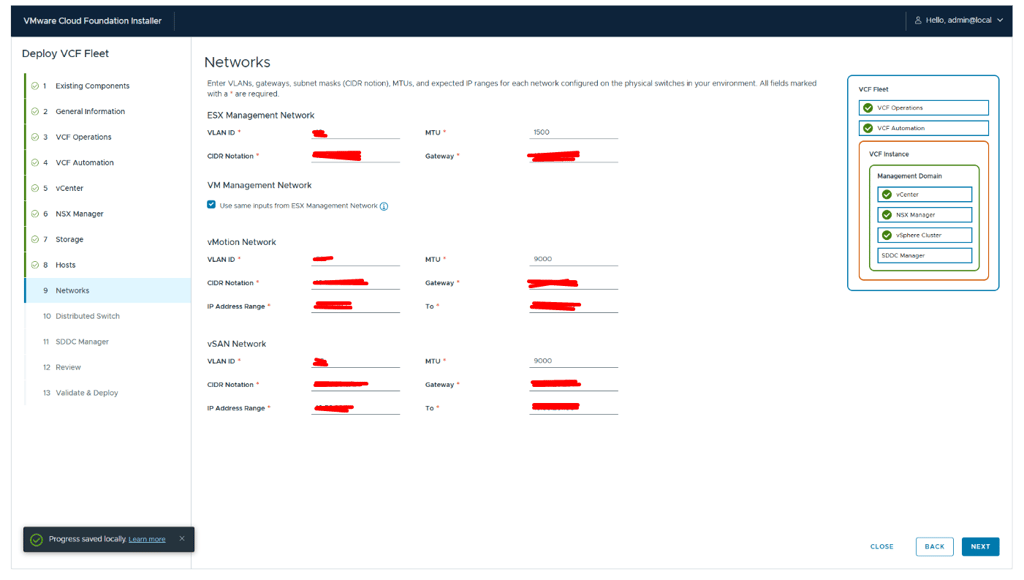This screenshot has width=1024, height=580.
Task: Click the green check icon in Progress saved toast
Action: (x=37, y=540)
